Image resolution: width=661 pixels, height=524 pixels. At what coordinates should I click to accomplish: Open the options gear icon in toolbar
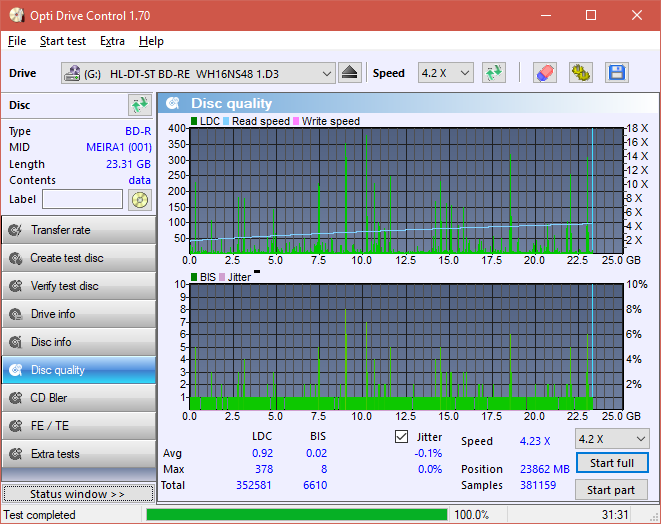[x=580, y=73]
